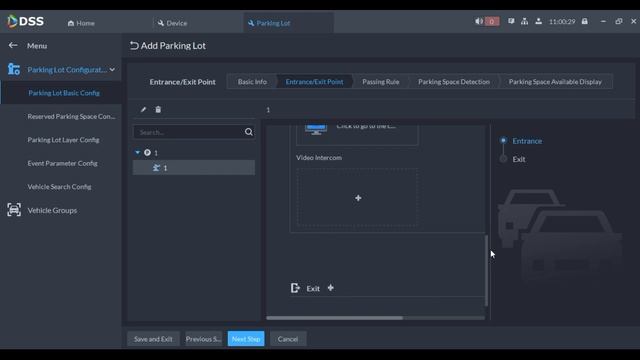The image size is (640, 360).
Task: Collapse tree node 1 with the triangle
Action: [x=138, y=152]
